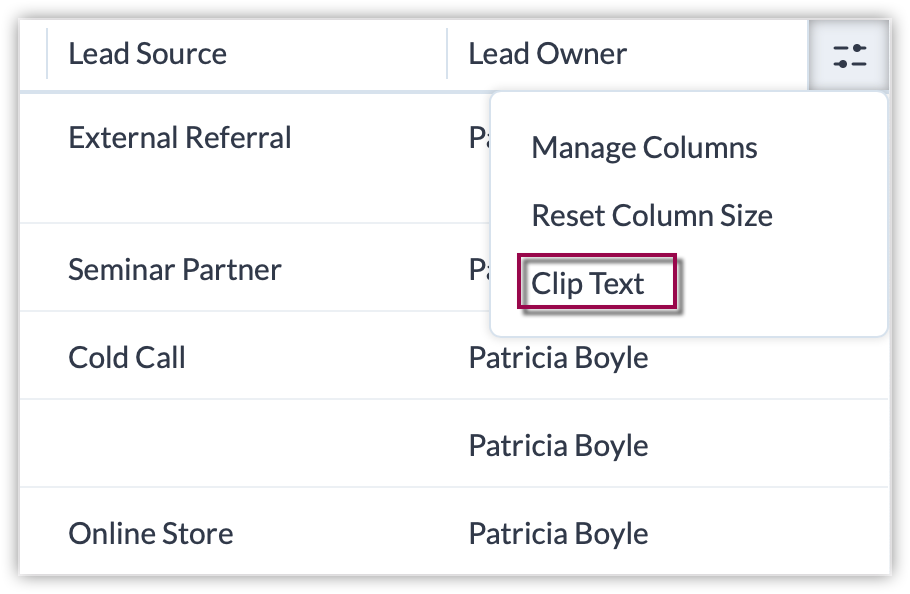The height and width of the screenshot is (594, 910).
Task: Choose Manage Columns from the menu
Action: click(x=644, y=148)
